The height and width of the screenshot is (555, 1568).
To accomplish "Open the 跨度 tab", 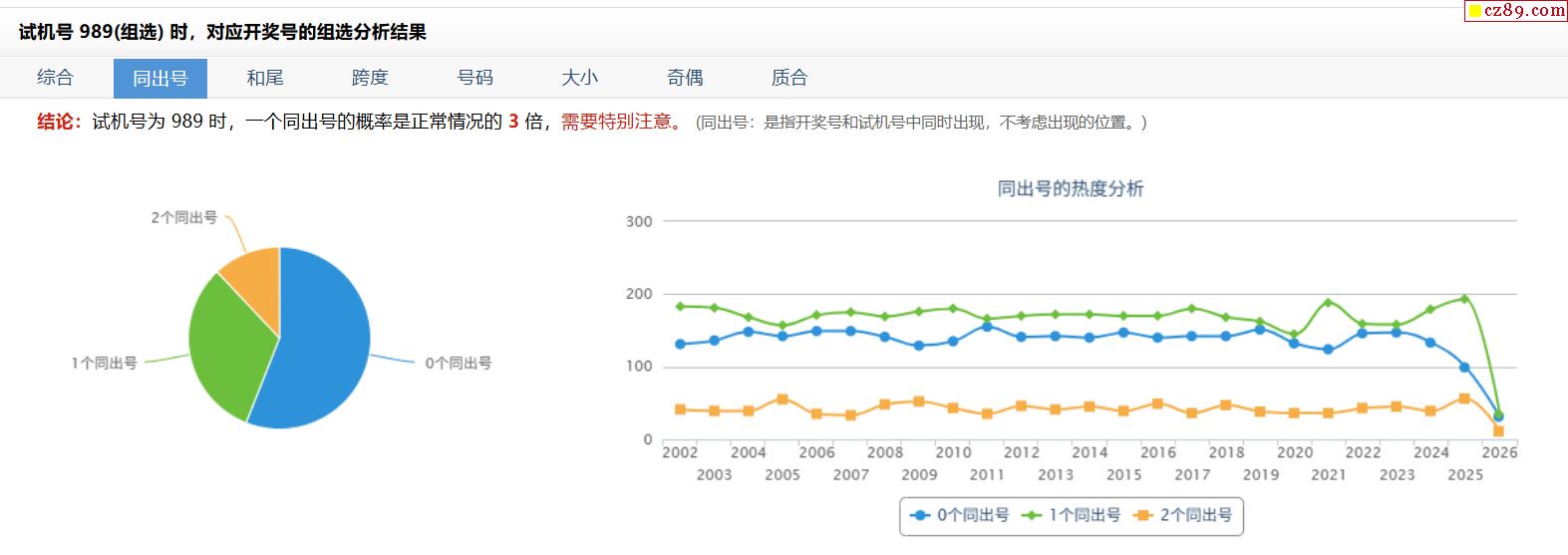I will click(x=370, y=78).
